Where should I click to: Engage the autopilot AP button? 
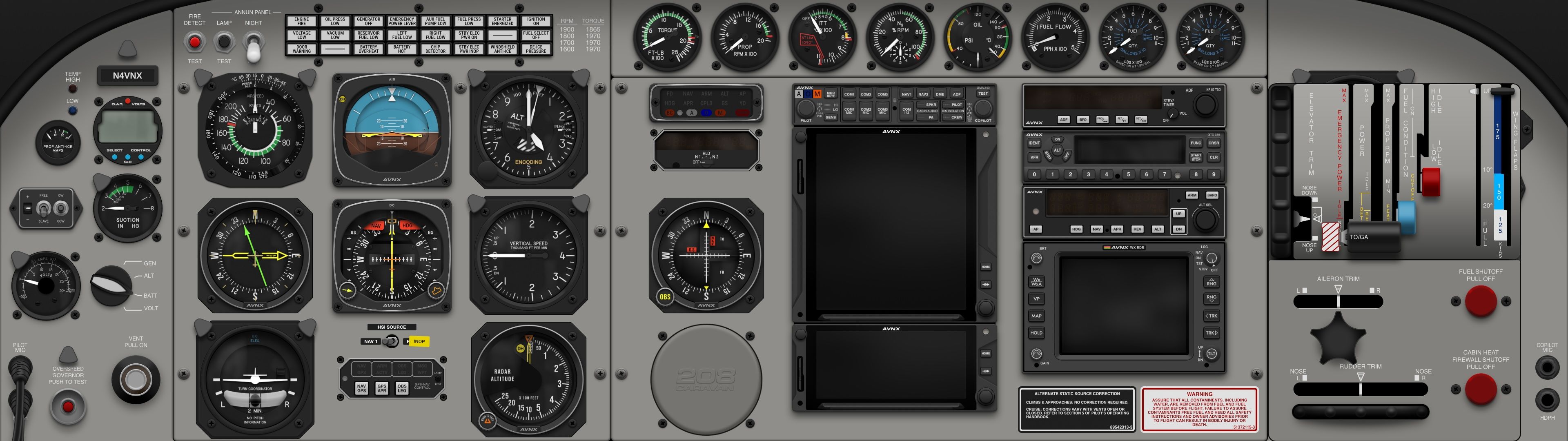coord(1036,229)
